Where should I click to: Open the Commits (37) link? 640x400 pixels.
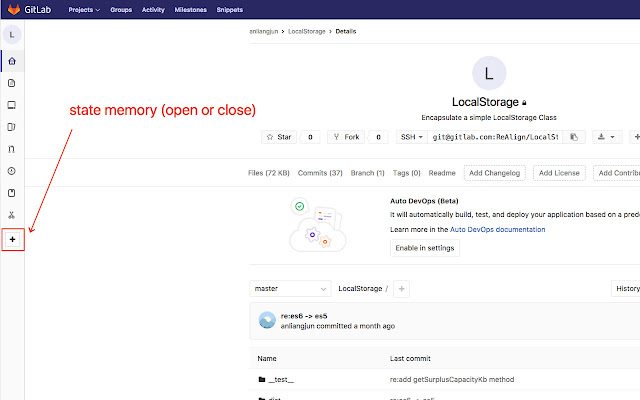tap(320, 173)
